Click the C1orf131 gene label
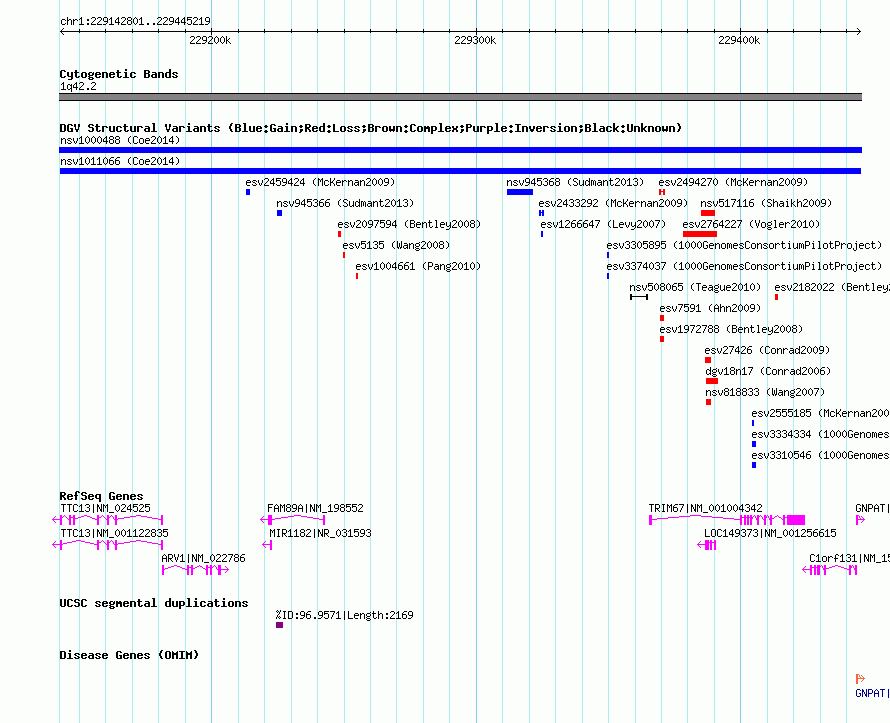The width and height of the screenshot is (890, 723). coord(849,558)
